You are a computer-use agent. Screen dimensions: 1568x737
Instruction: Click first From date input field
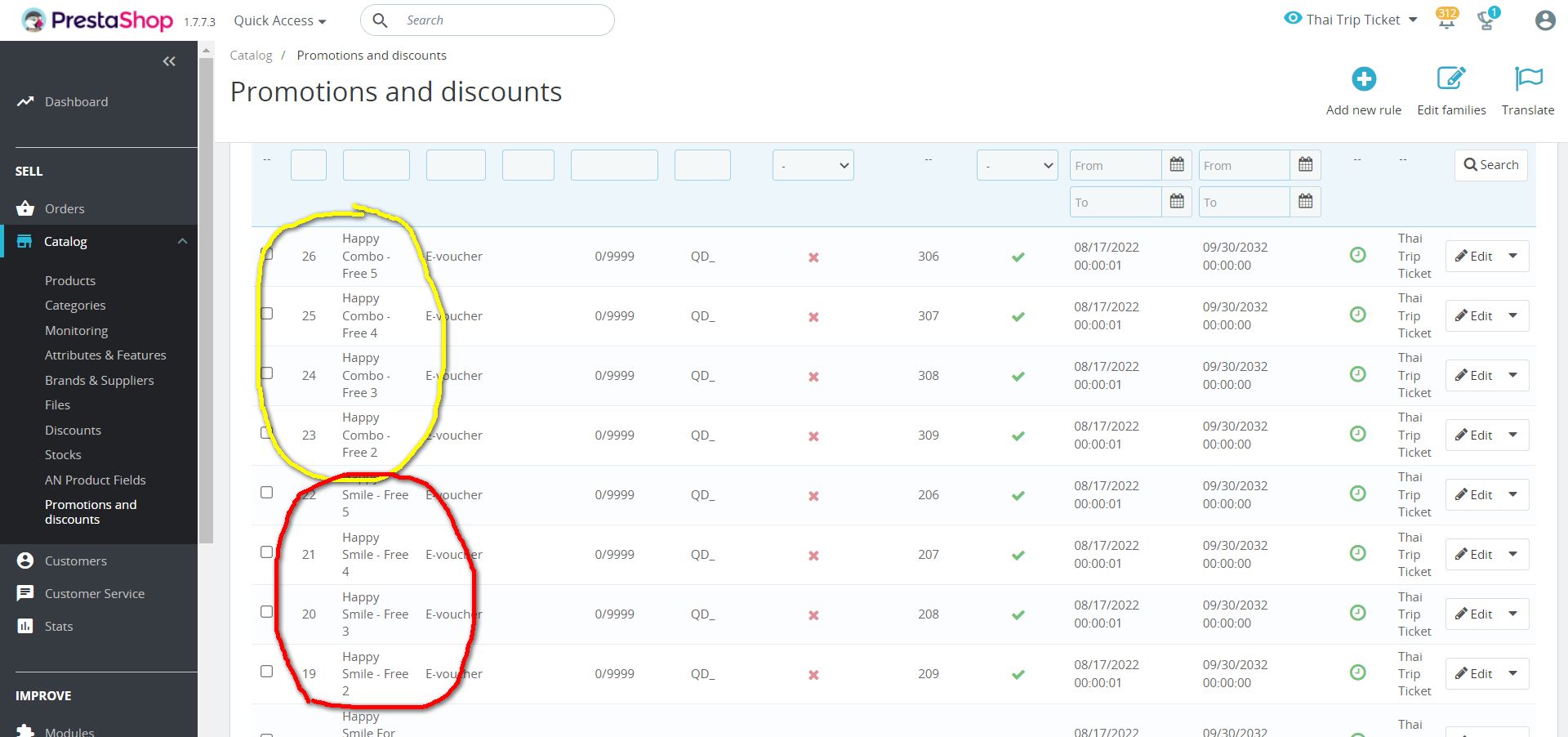1116,165
